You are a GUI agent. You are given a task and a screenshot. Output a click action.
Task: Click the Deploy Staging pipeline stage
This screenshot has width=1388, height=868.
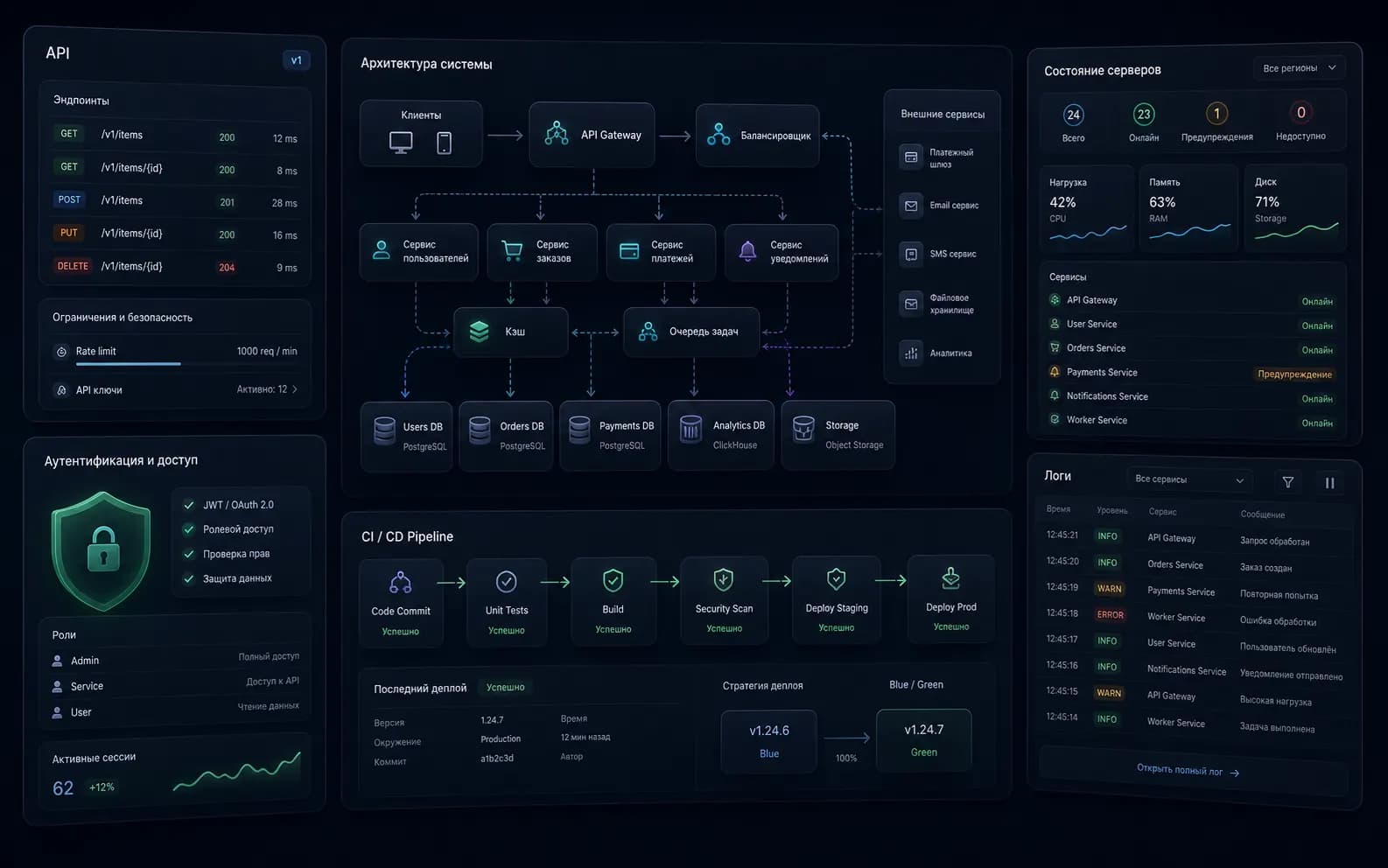coord(837,599)
